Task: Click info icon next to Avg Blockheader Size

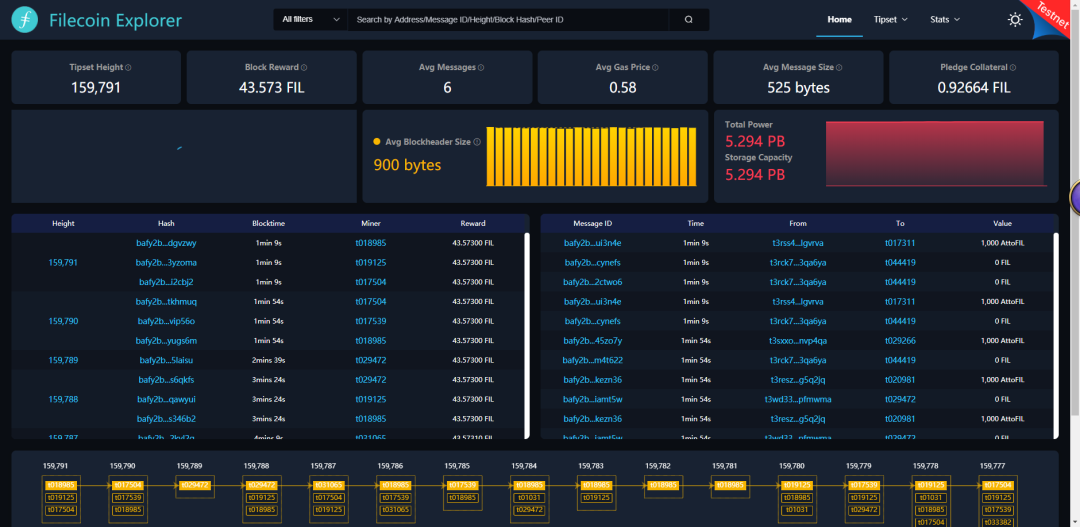Action: (477, 142)
